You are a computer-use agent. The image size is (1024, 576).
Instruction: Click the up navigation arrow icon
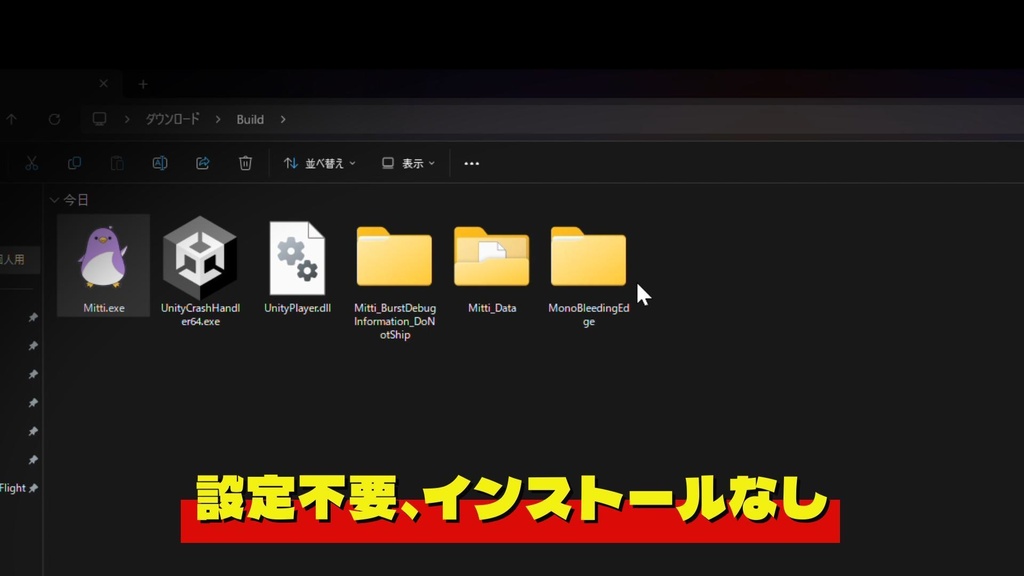coord(11,119)
